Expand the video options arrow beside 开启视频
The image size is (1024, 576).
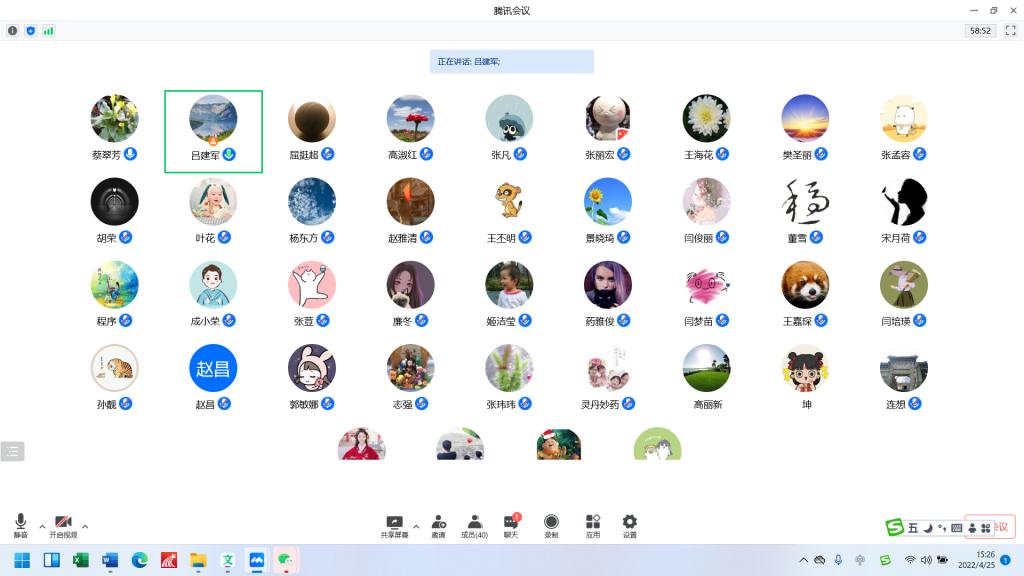point(85,526)
